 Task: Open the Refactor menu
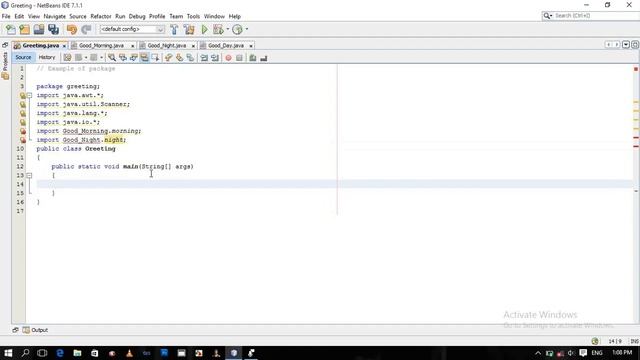(x=101, y=16)
